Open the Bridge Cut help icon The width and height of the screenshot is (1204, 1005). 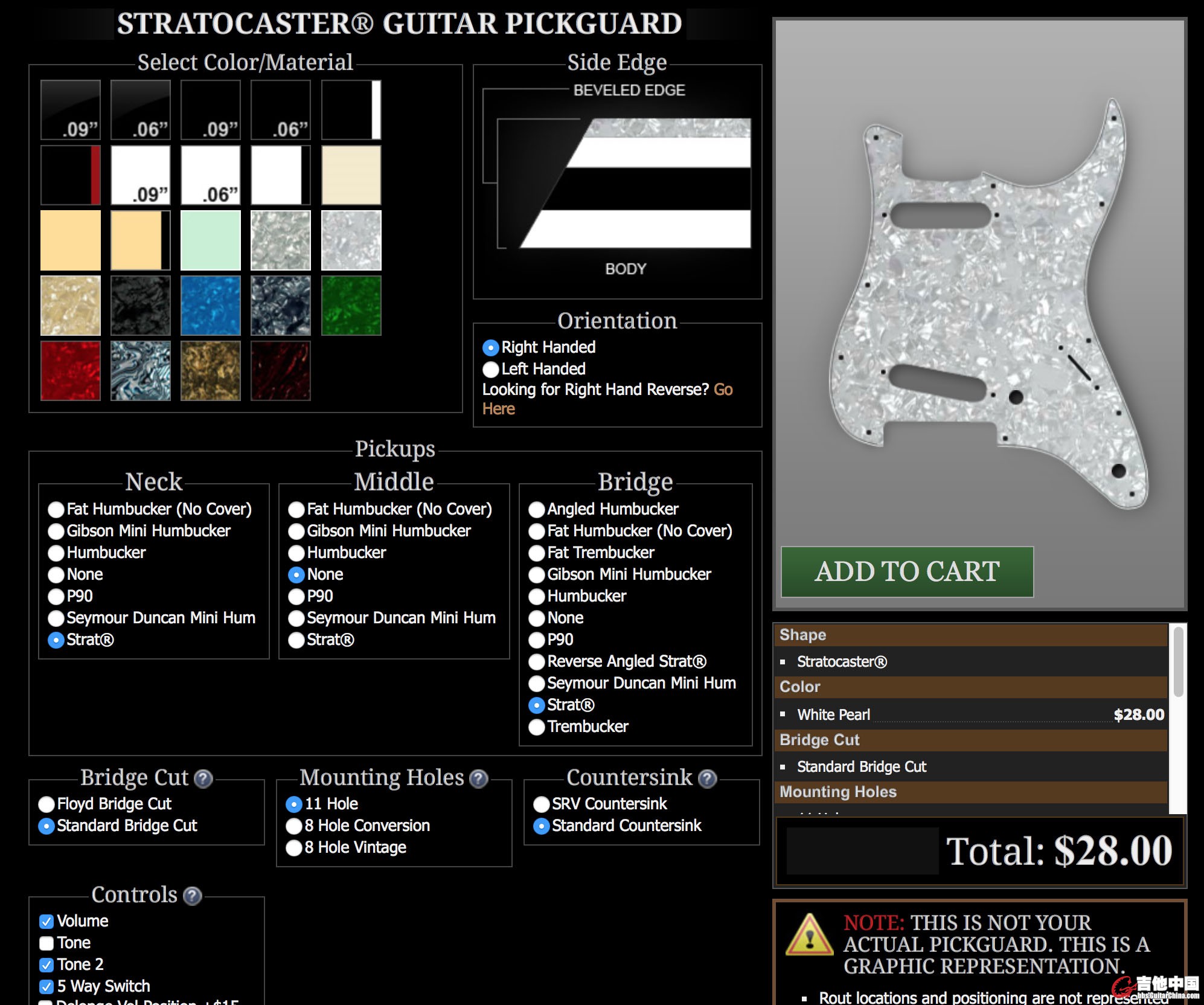[x=203, y=779]
